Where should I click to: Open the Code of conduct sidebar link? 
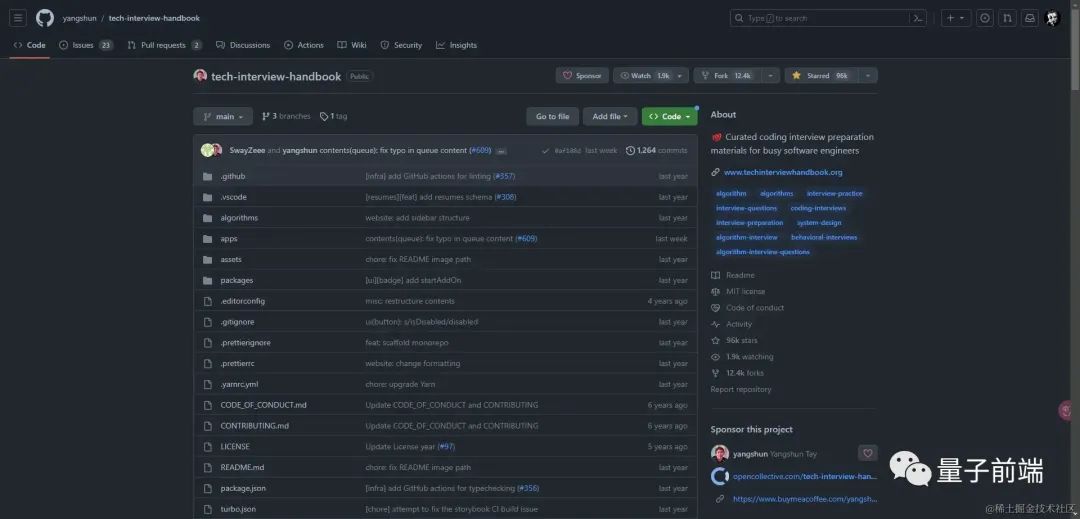[x=755, y=308]
